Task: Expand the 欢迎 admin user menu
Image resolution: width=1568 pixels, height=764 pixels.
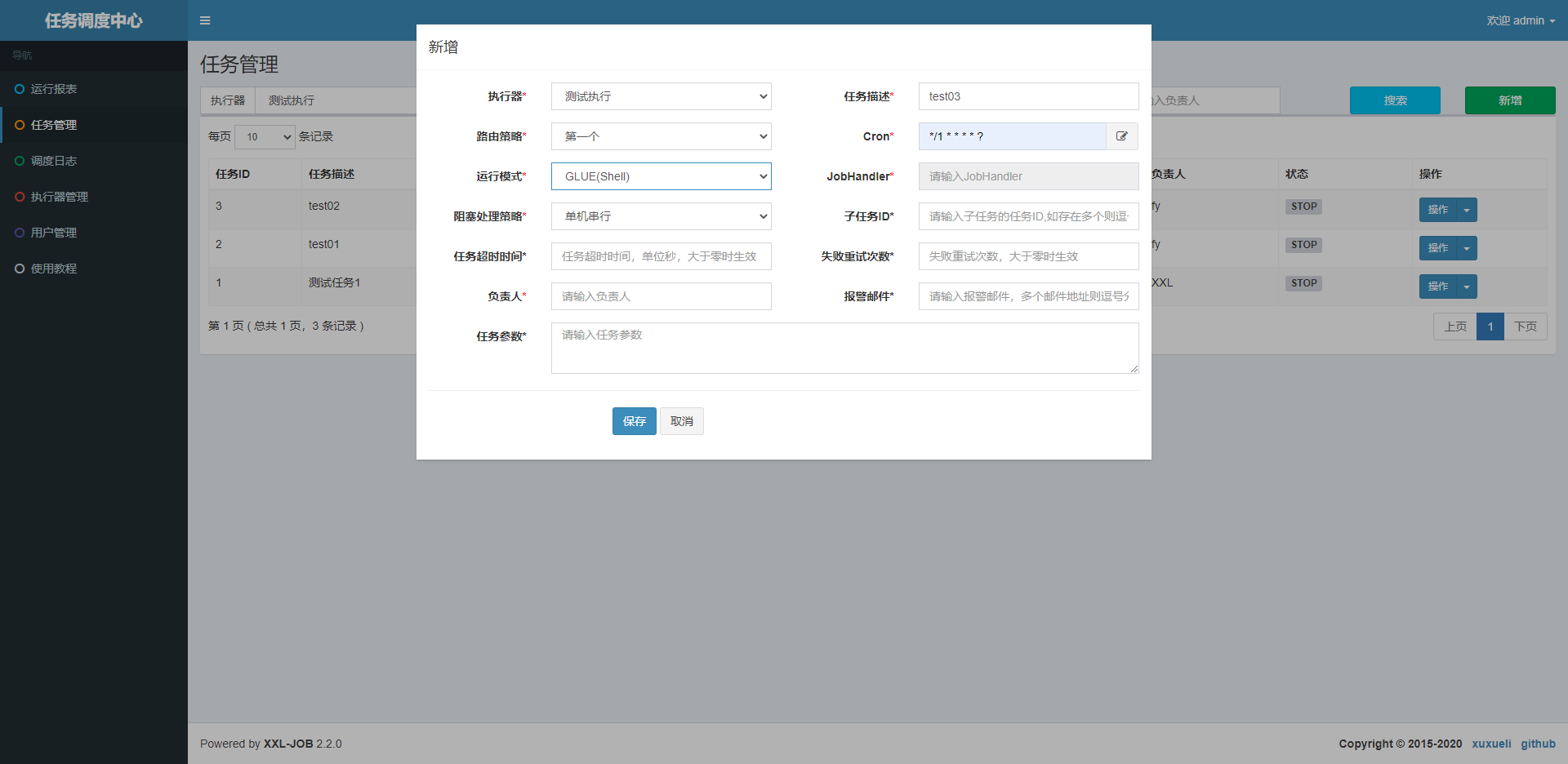Action: click(x=1521, y=20)
